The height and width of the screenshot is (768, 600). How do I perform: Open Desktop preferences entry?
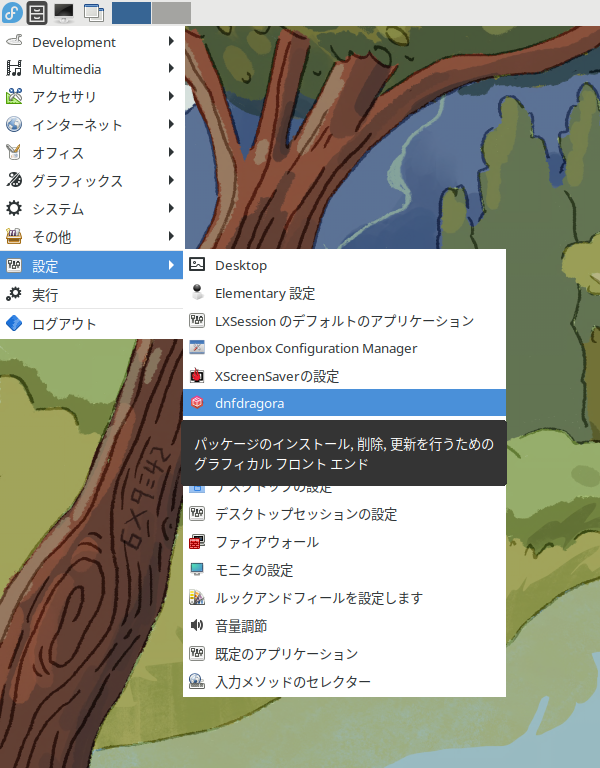[x=344, y=265]
